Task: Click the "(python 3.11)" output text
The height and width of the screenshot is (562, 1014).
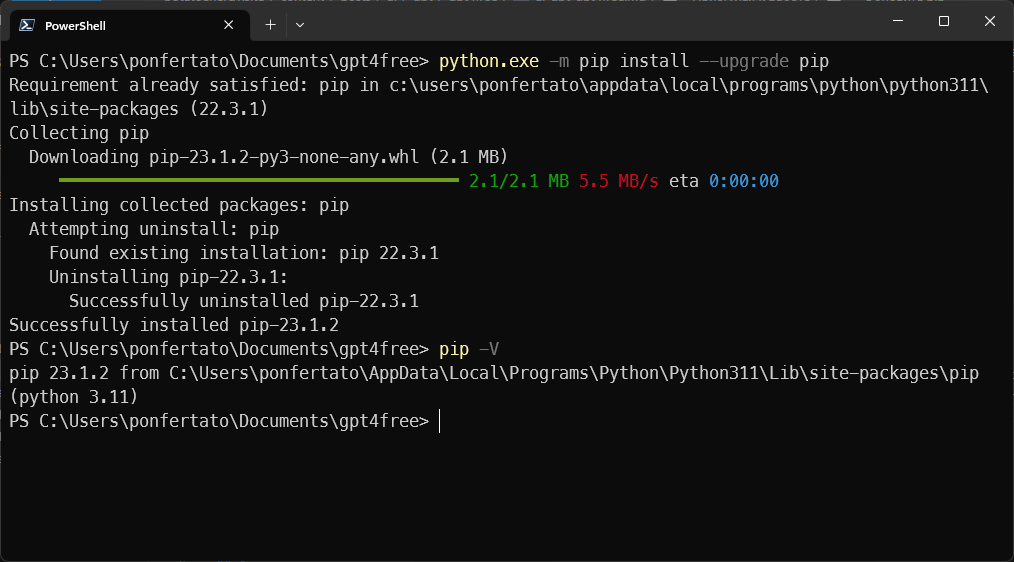Action: tap(73, 397)
